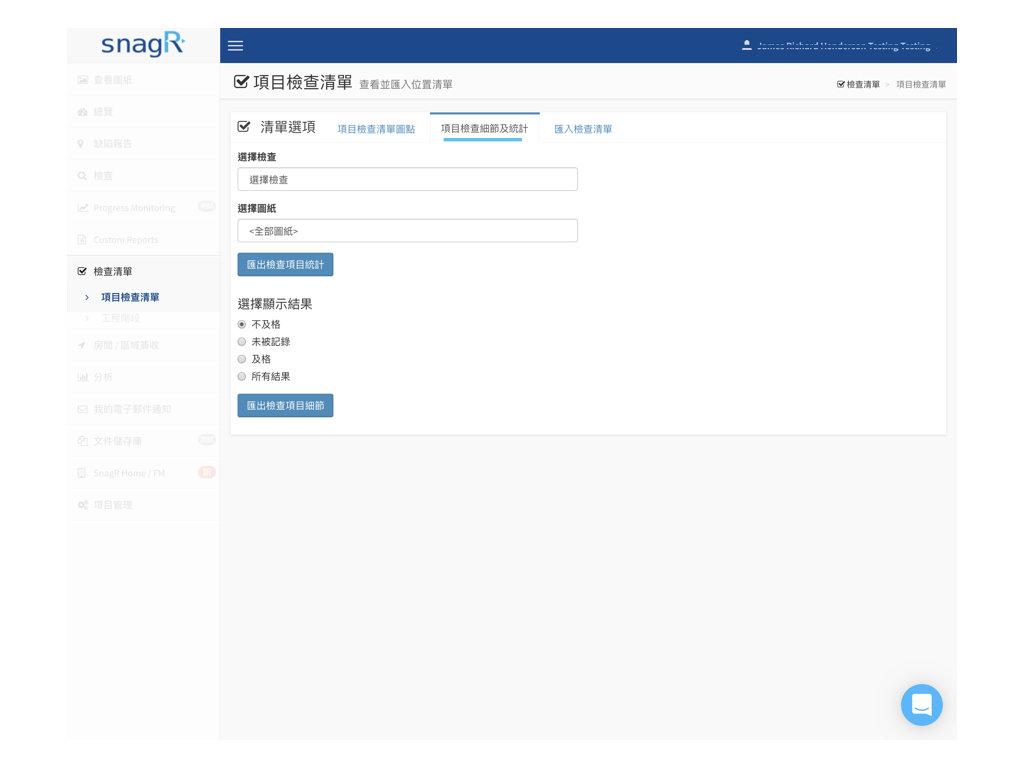Open the 選擇檢查 dropdown field
Screen dimensions: 1024x768
point(408,180)
